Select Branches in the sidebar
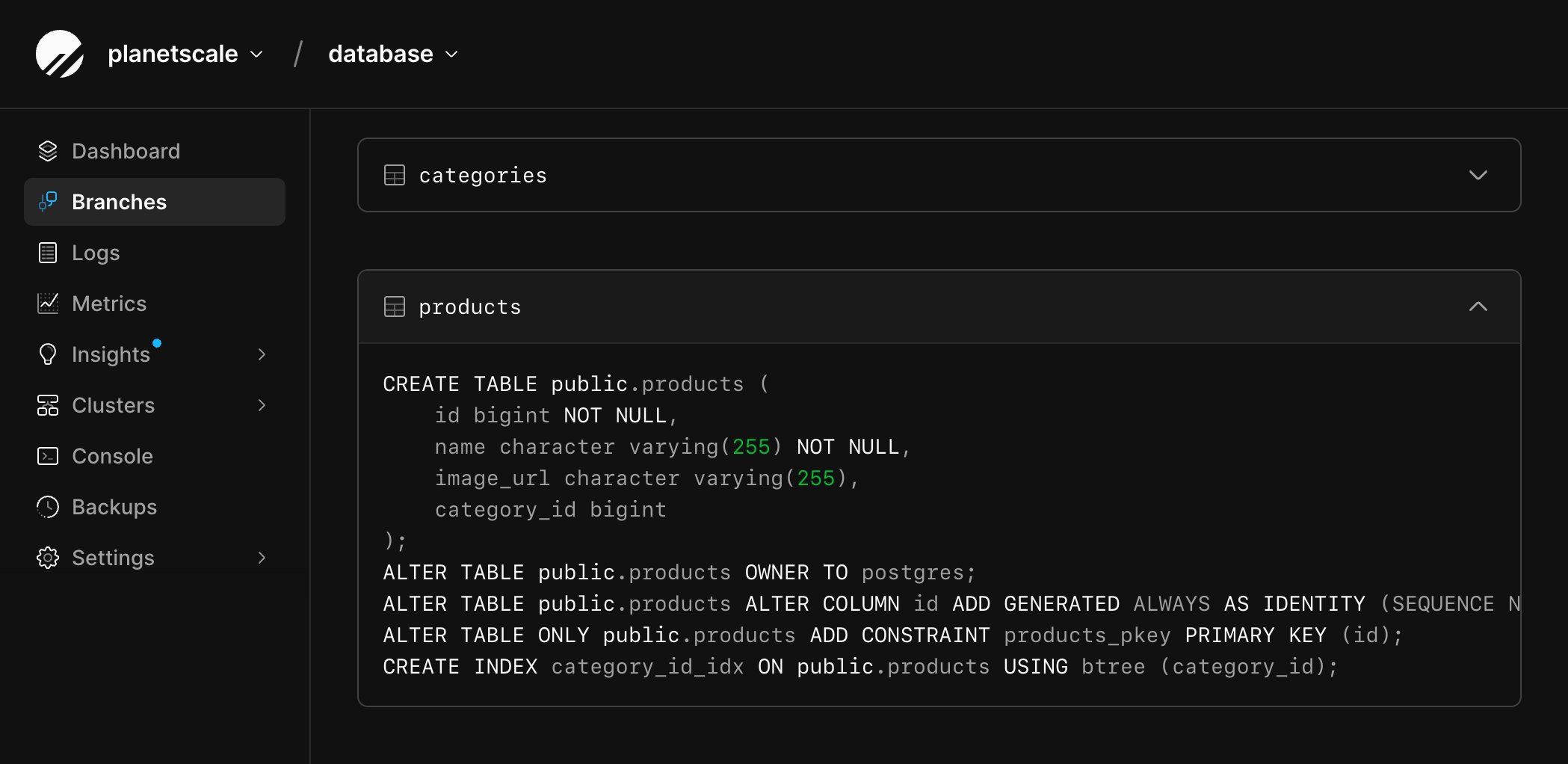Image resolution: width=1568 pixels, height=764 pixels. point(155,202)
